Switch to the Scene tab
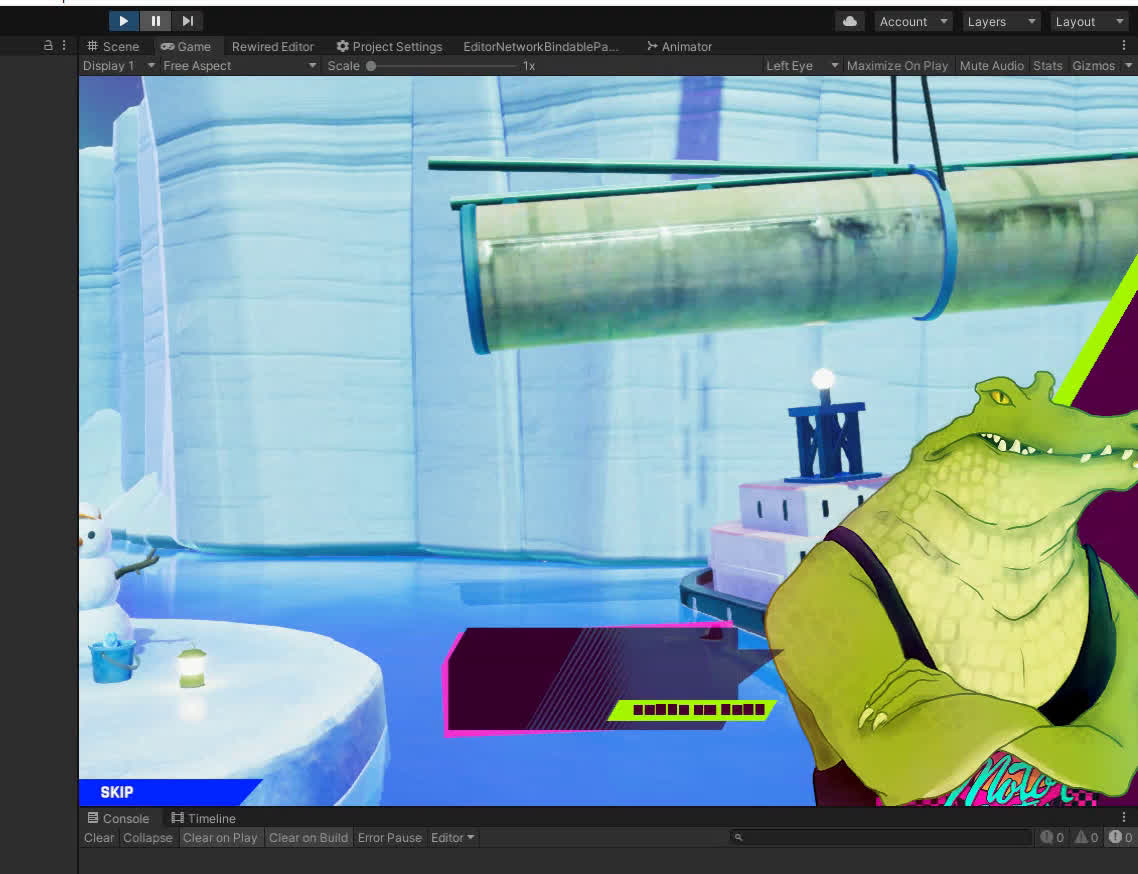 113,47
